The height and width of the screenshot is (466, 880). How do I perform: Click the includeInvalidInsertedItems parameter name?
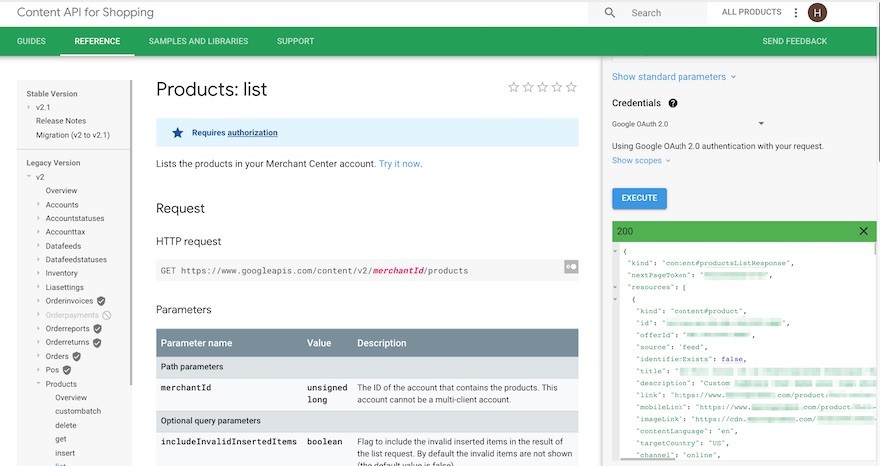pos(228,441)
